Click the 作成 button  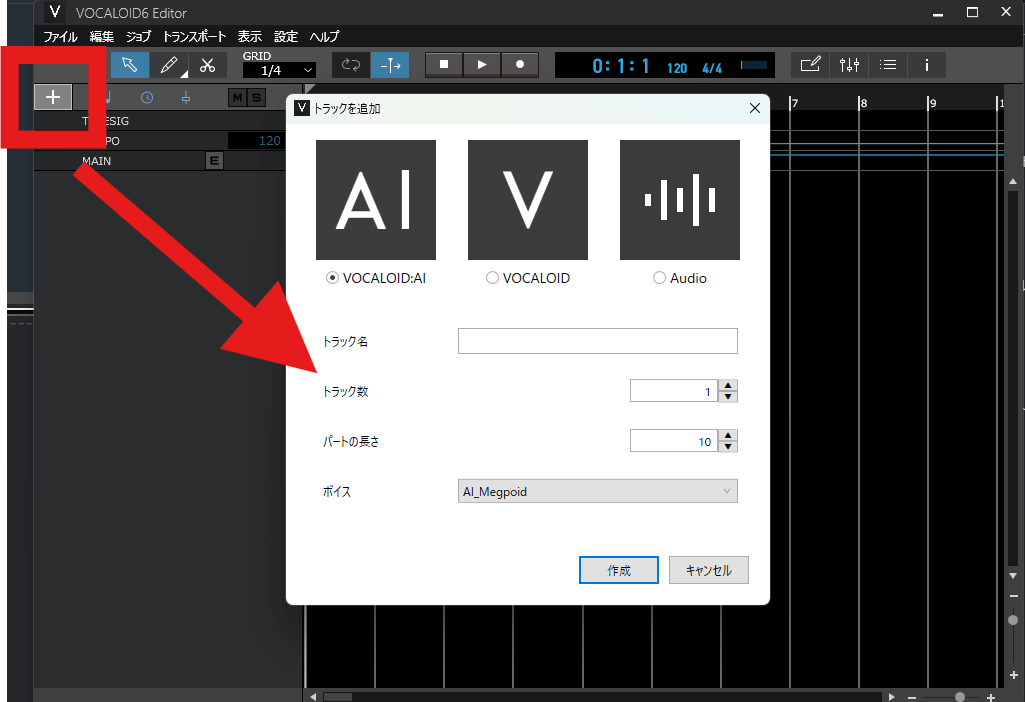point(618,570)
